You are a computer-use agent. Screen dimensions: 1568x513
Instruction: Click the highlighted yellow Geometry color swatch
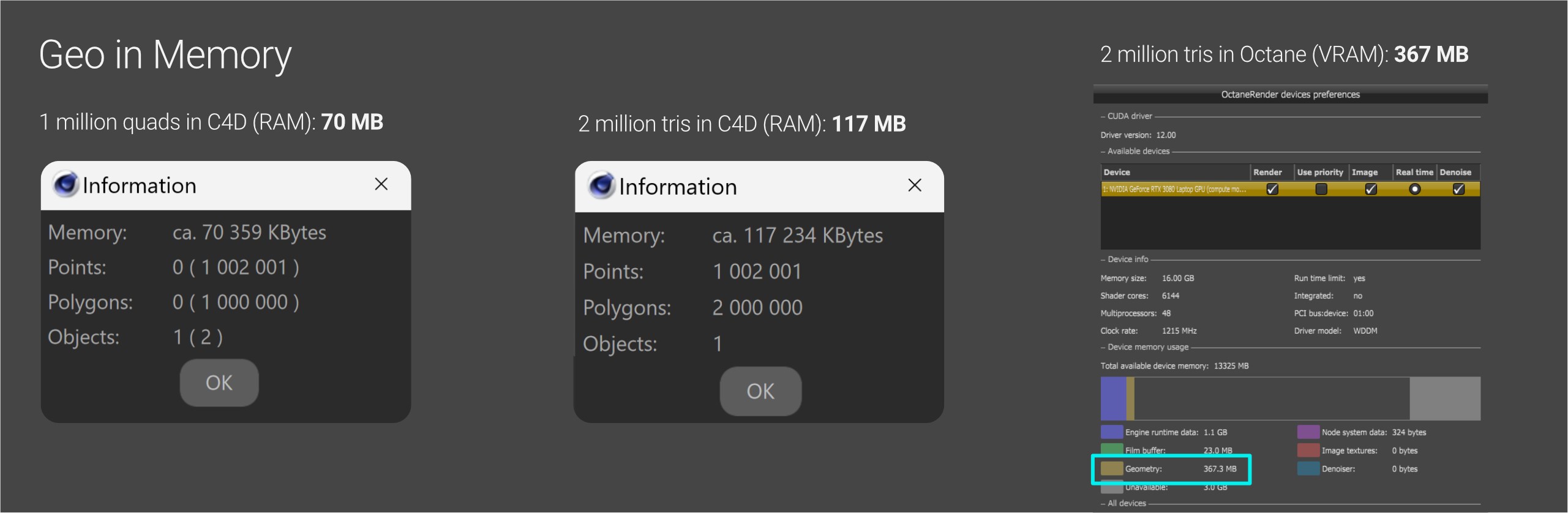[1113, 469]
